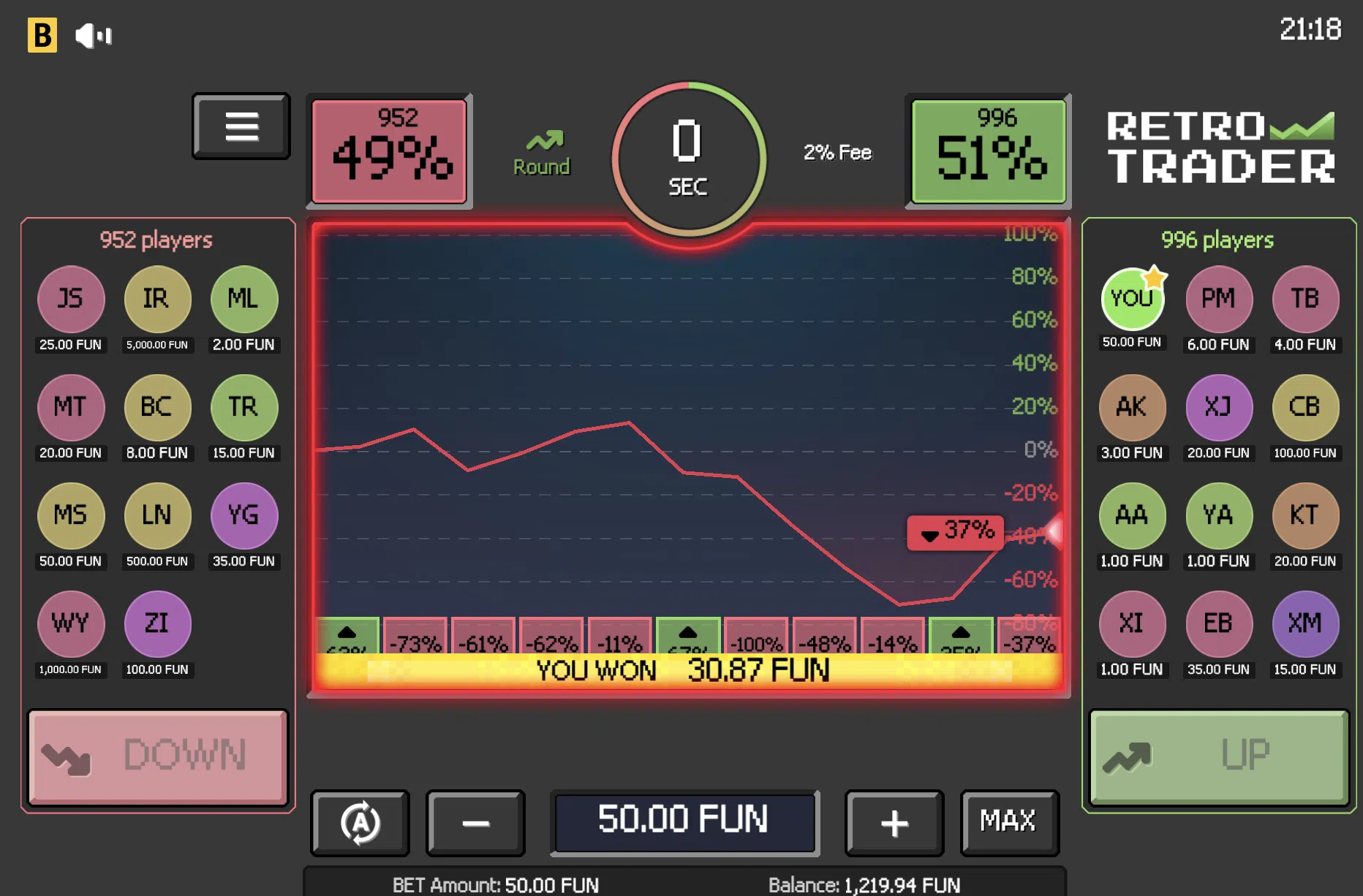Open player YG avatar

243,515
